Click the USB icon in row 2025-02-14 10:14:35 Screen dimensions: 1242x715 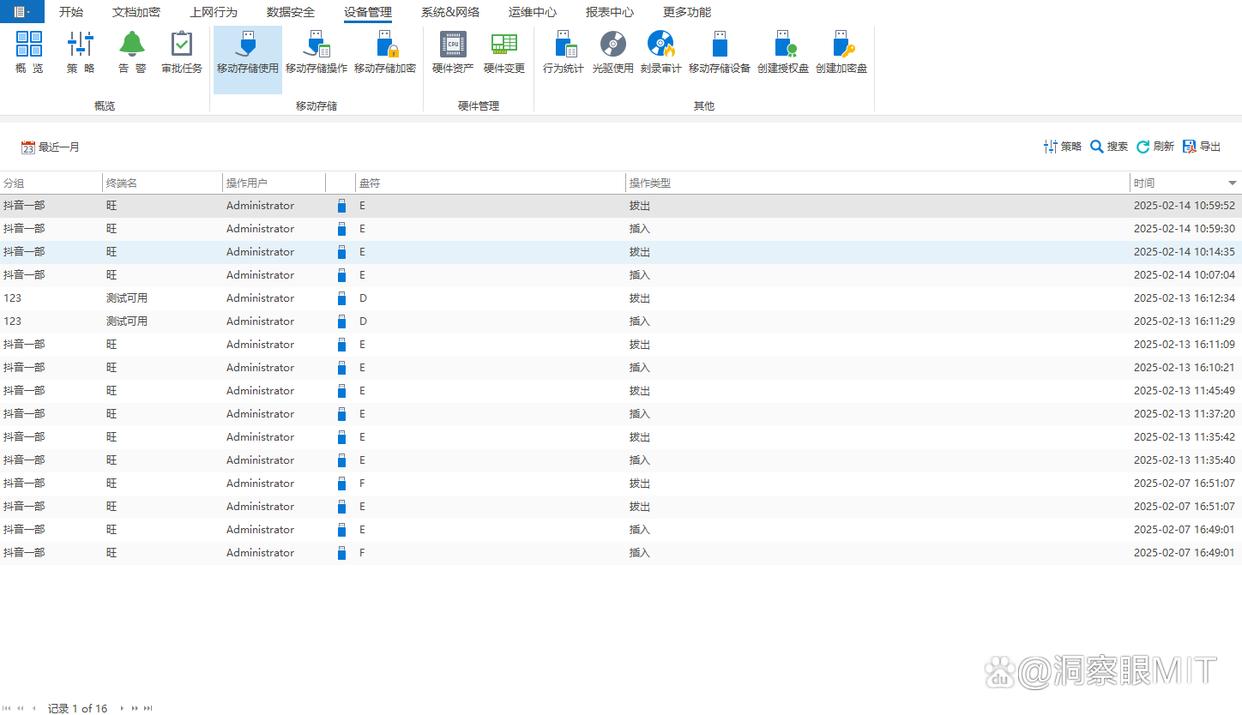click(x=341, y=252)
